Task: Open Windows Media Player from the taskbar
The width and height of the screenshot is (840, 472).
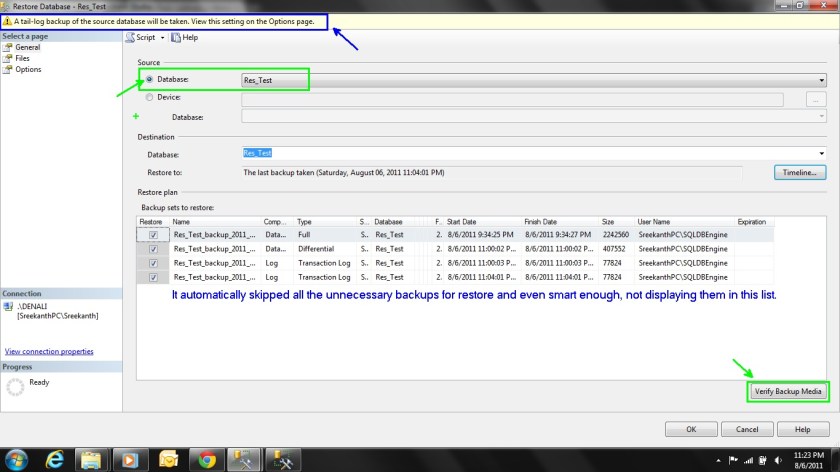Action: click(x=130, y=459)
